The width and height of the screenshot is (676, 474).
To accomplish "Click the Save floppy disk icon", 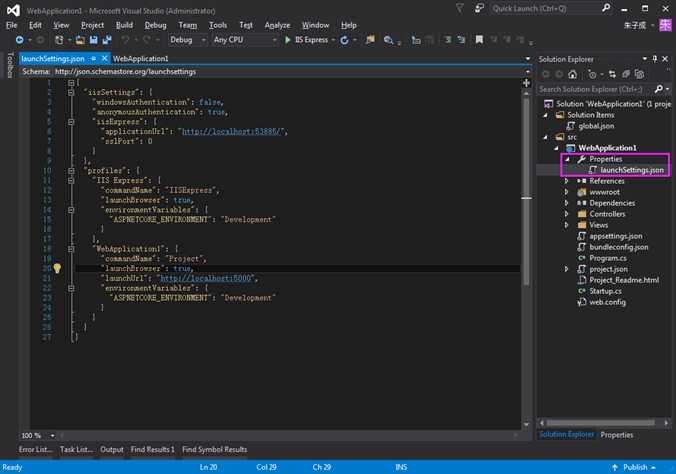I will pos(94,40).
